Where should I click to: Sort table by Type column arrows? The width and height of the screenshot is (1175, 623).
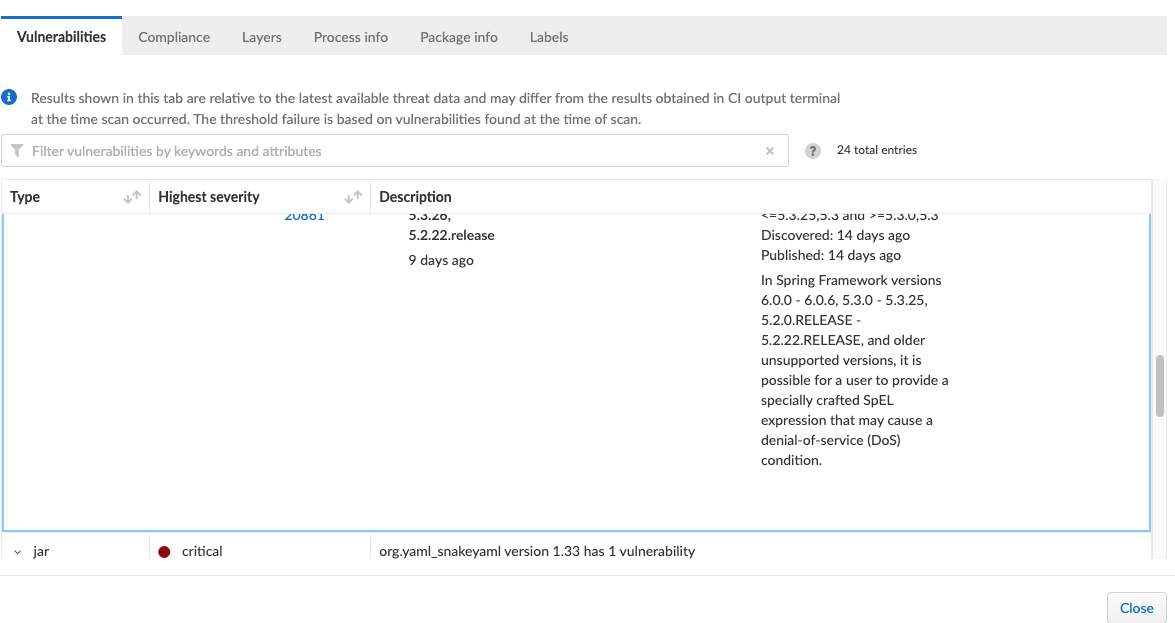click(132, 197)
